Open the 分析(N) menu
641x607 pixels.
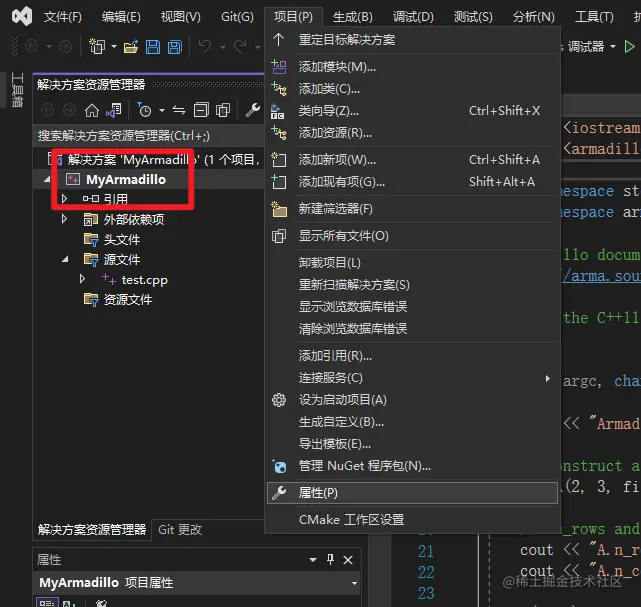point(533,17)
